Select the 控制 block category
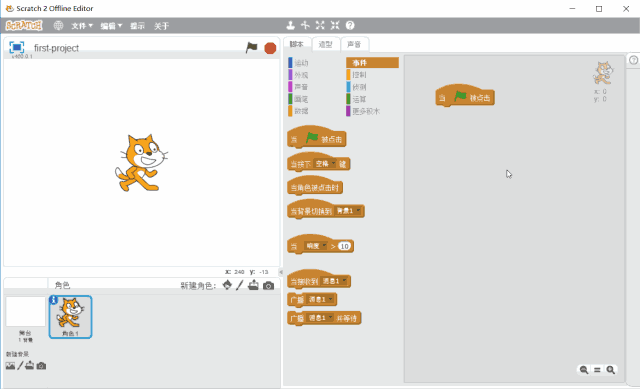640x389 pixels. pyautogui.click(x=359, y=75)
